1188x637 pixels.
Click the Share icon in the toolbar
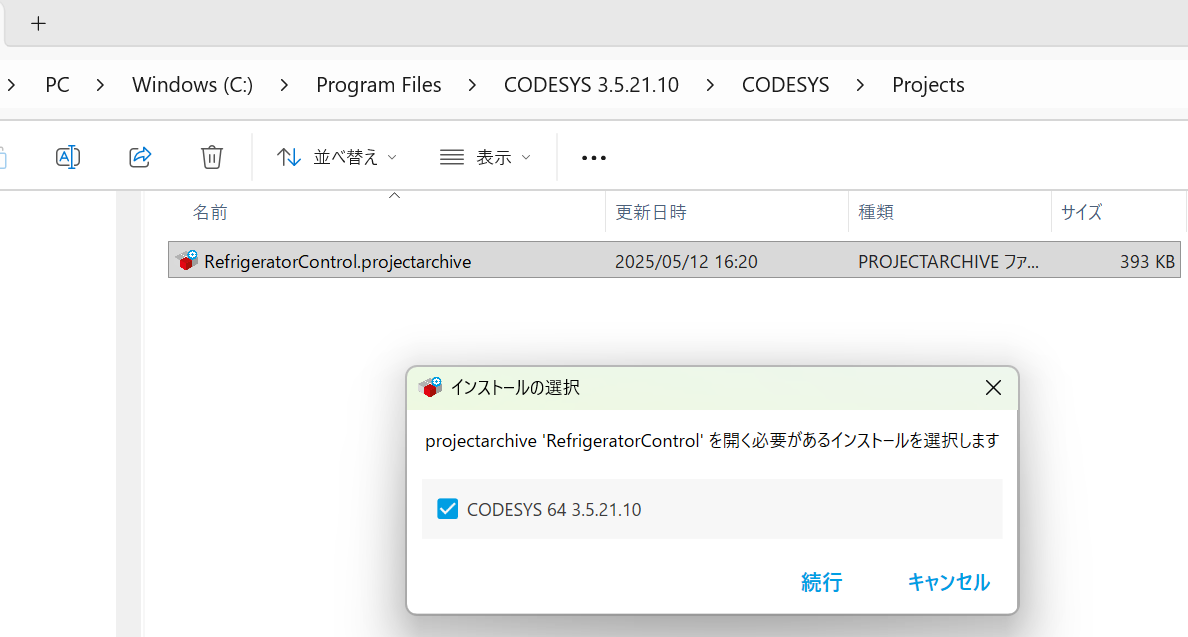[140, 157]
